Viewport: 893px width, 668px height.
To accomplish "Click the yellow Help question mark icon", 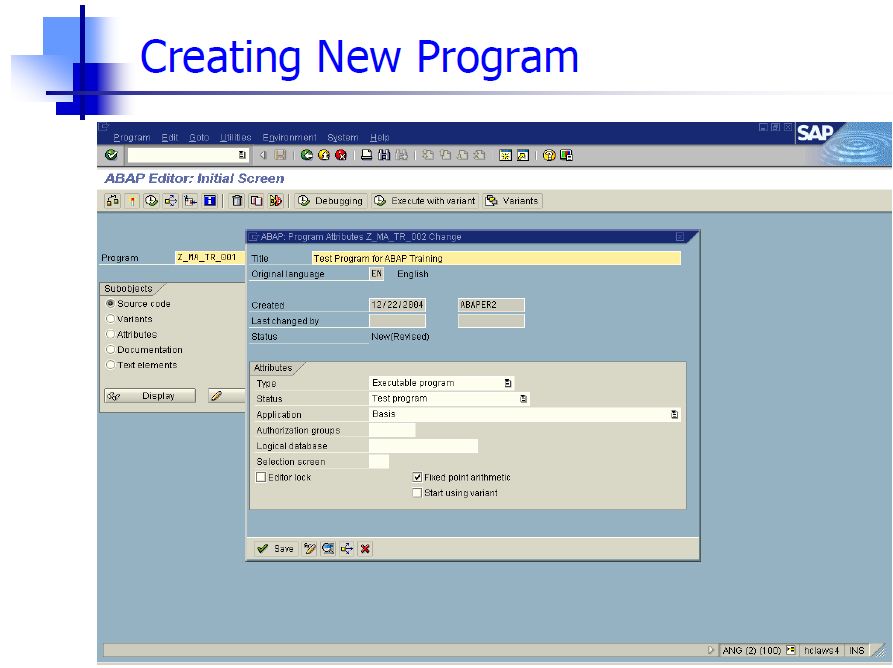I will point(550,155).
